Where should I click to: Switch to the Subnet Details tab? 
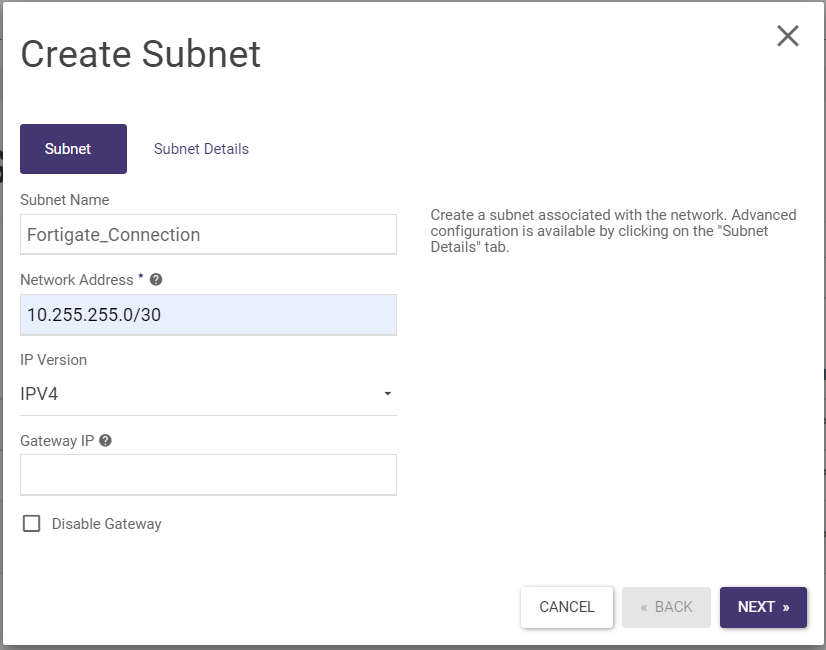(201, 149)
